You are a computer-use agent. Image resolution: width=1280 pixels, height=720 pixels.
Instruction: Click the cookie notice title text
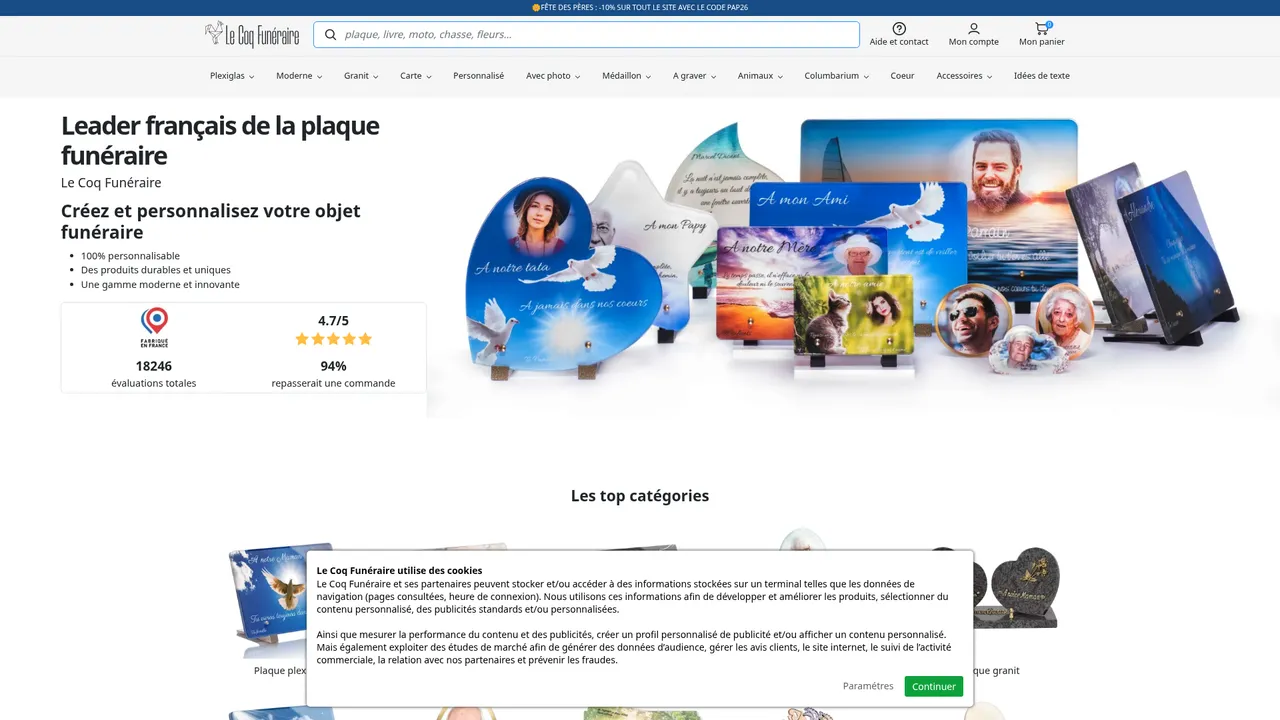coord(399,570)
